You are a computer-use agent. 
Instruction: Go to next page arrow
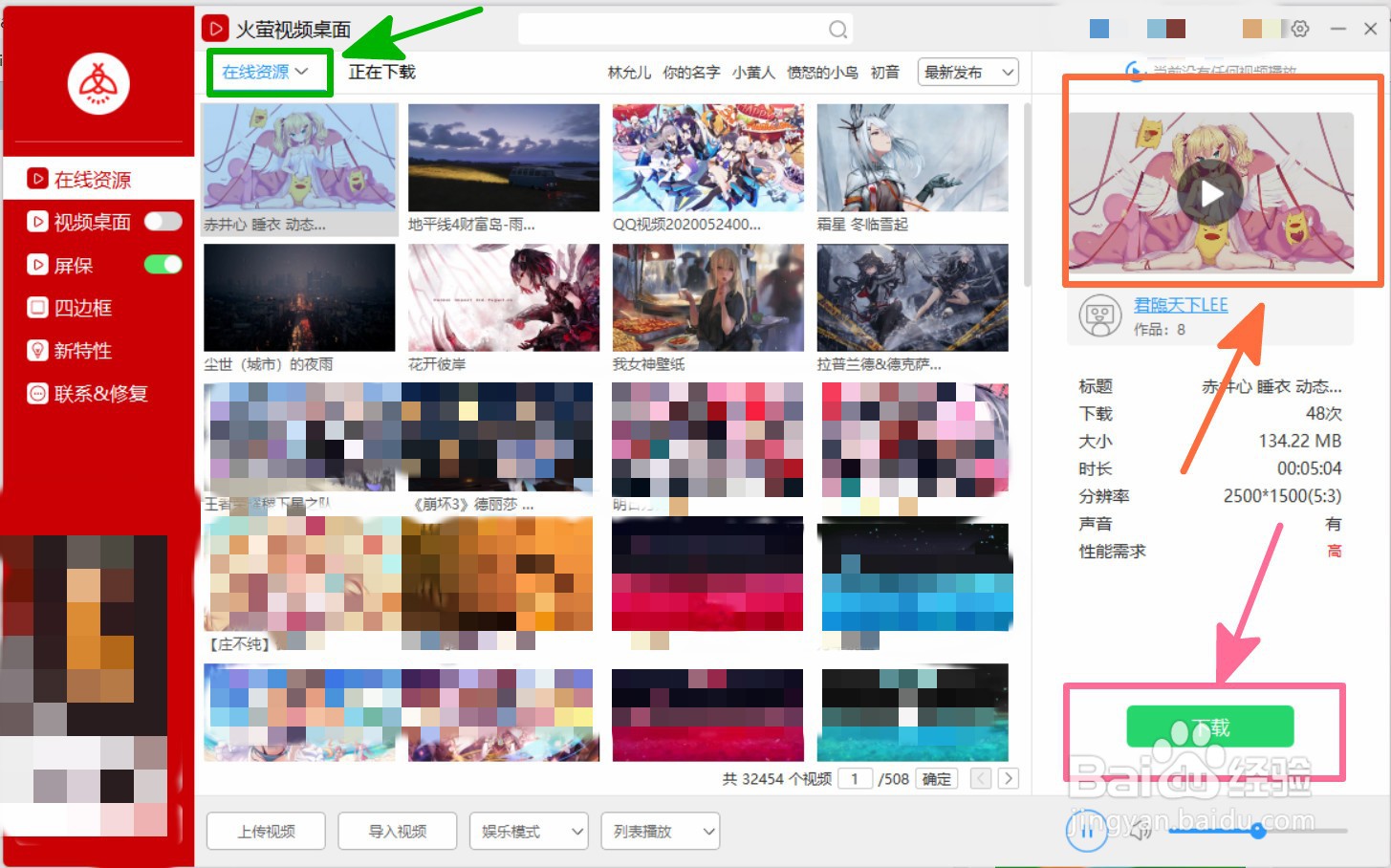1008,778
